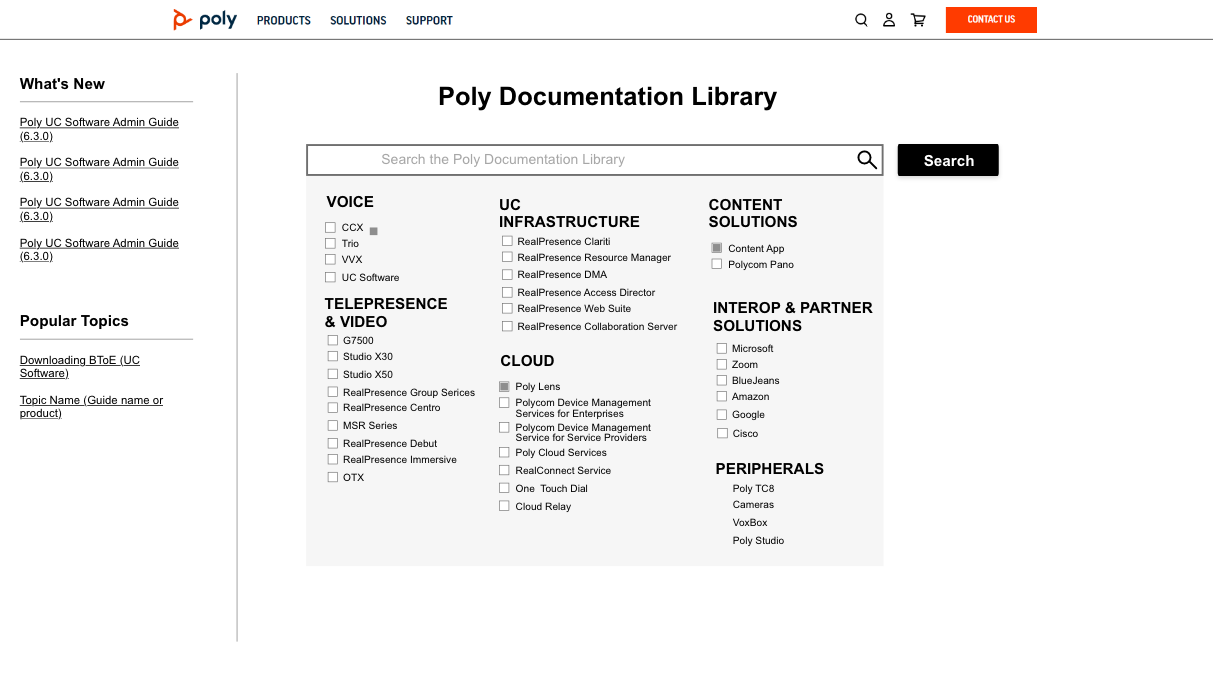Click the black Search button
The width and height of the screenshot is (1213, 678).
[x=948, y=160]
